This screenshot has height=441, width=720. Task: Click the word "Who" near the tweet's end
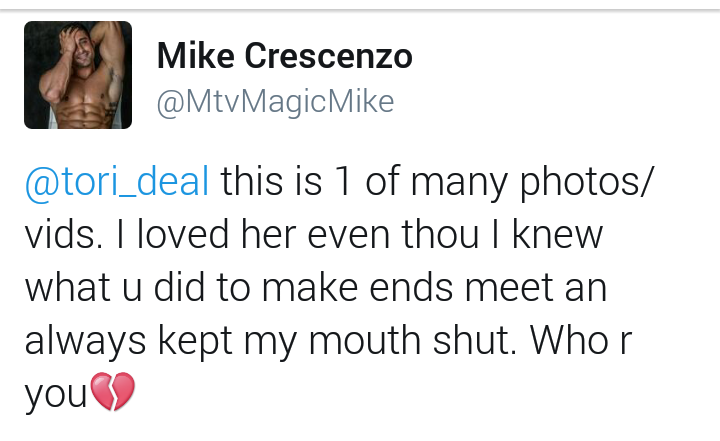point(569,341)
